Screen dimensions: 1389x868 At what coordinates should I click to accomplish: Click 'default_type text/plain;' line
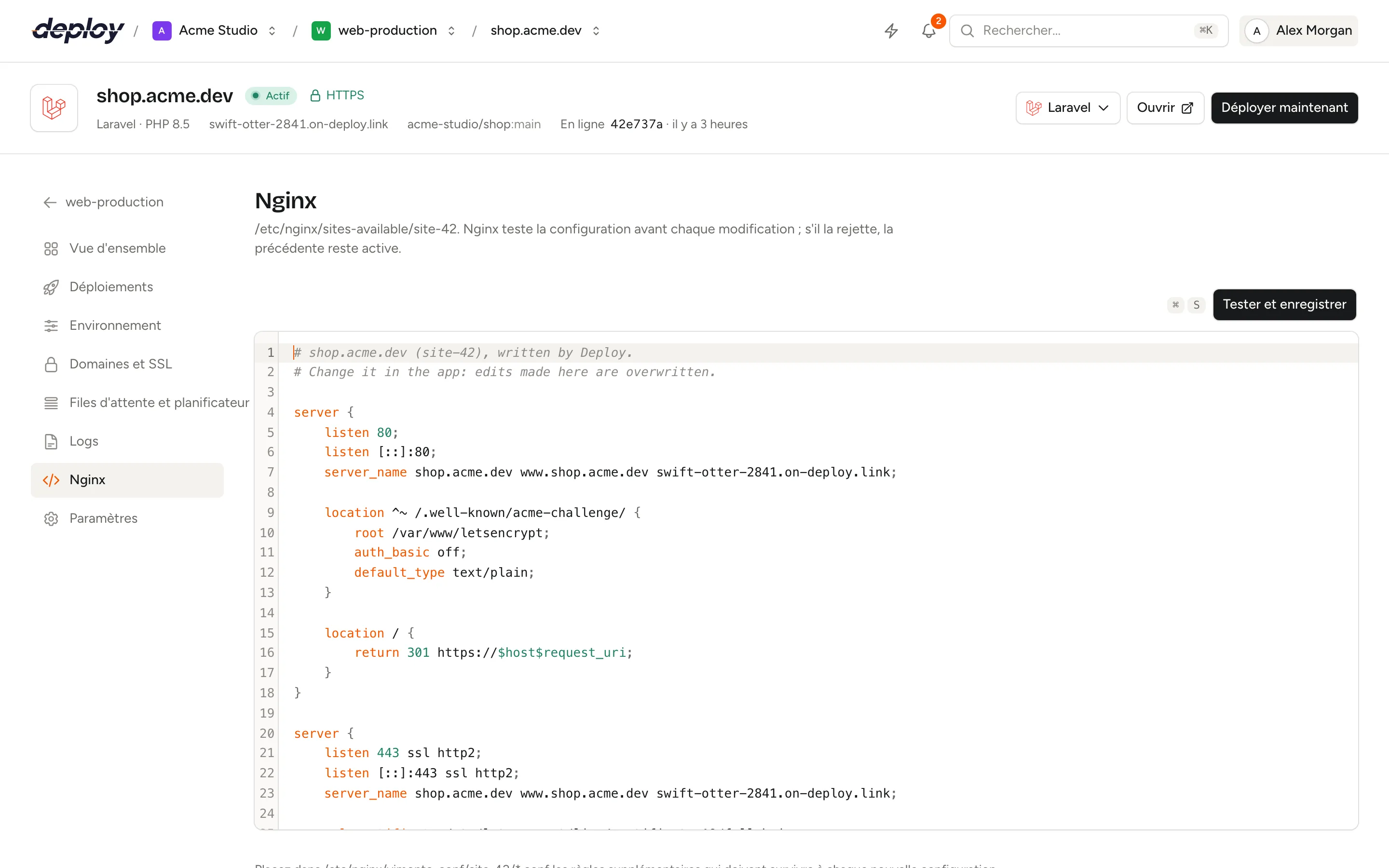pyautogui.click(x=444, y=572)
